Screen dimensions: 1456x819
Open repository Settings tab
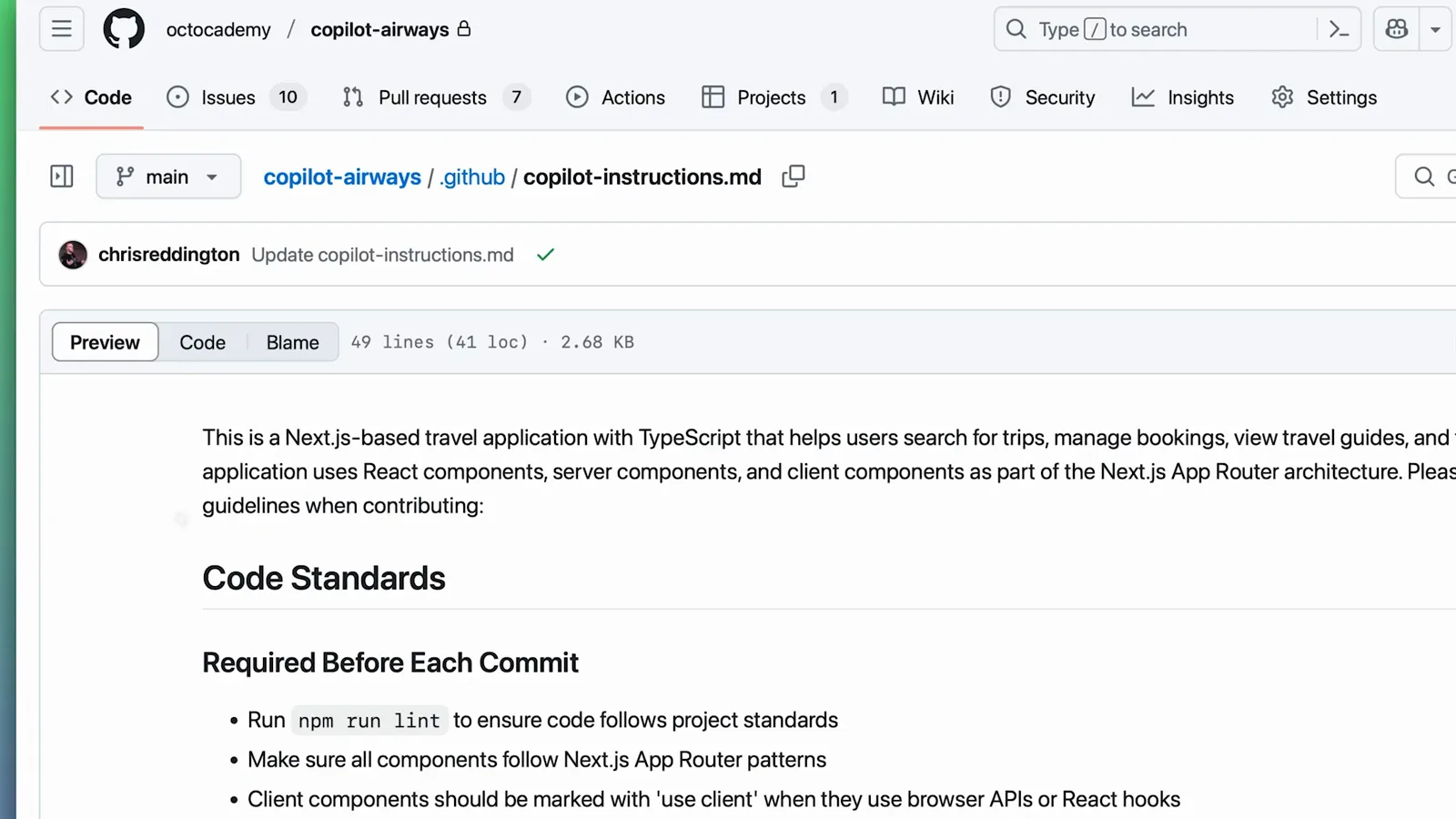coord(1324,97)
